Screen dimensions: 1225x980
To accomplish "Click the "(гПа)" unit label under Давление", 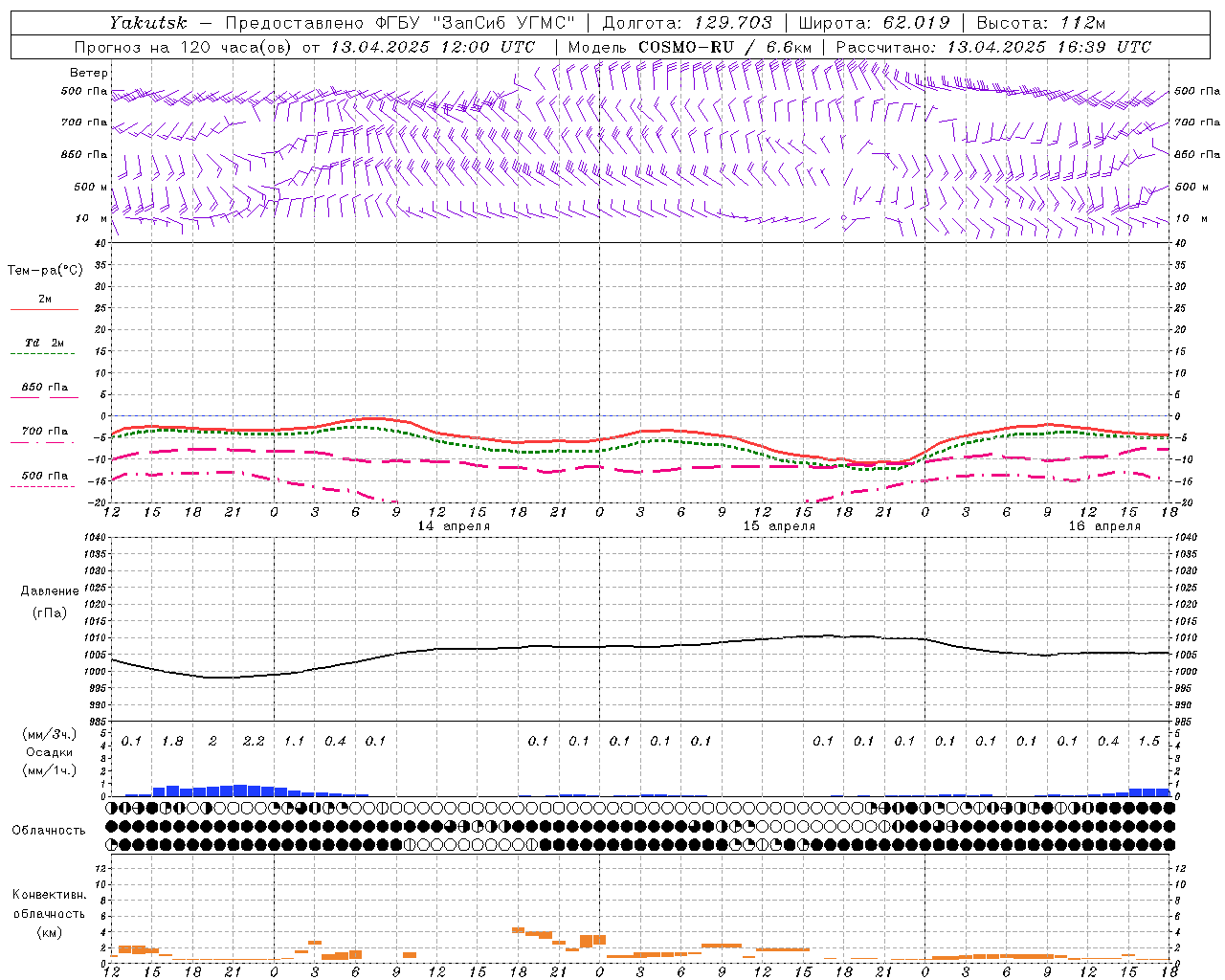I will tap(49, 612).
